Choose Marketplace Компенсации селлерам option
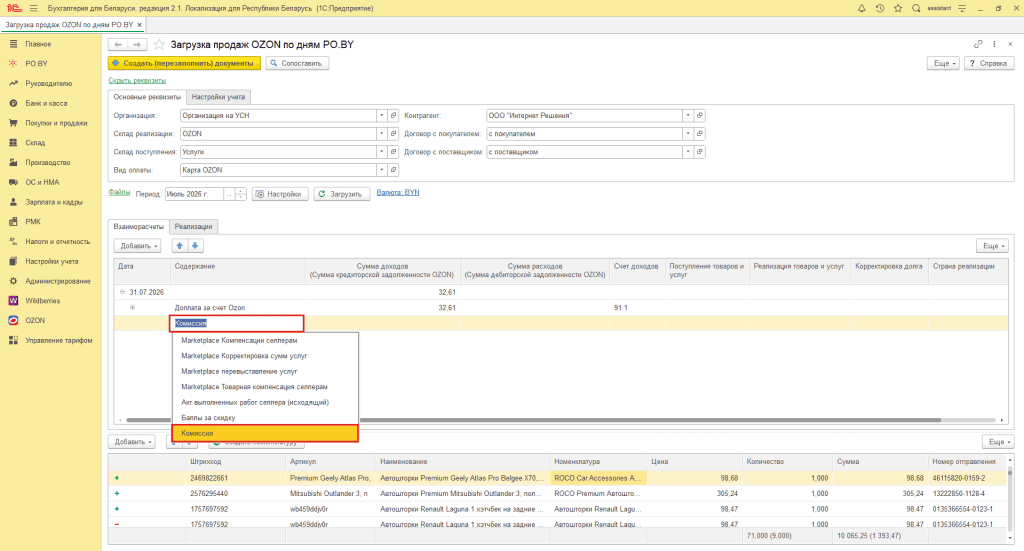Screen dimensions: 1024x551 [265, 340]
